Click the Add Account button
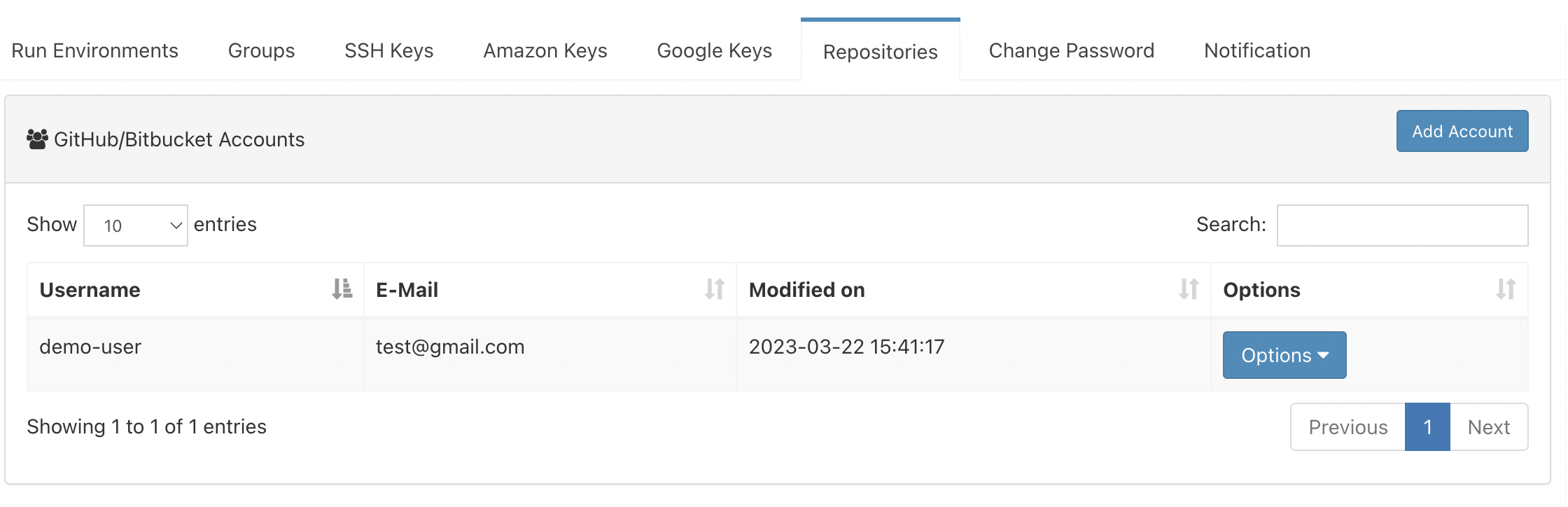This screenshot has height=507, width=1568. pyautogui.click(x=1462, y=131)
